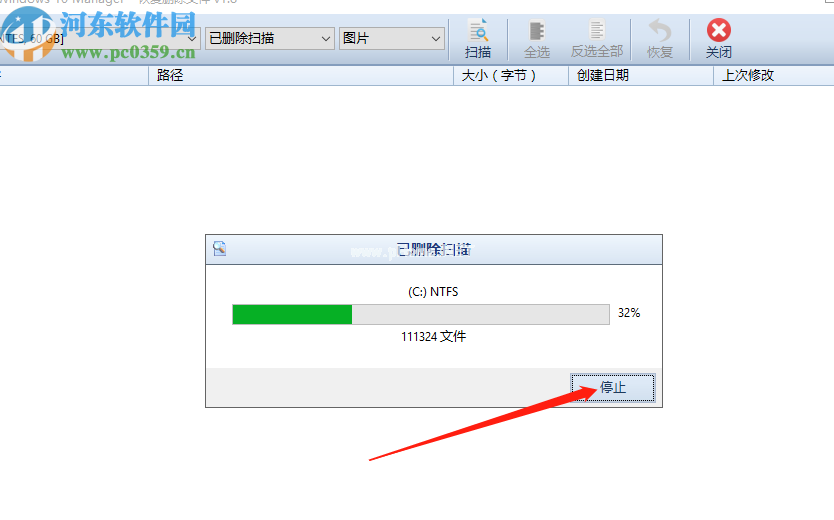Stop the scan with 停止 button

click(x=613, y=388)
